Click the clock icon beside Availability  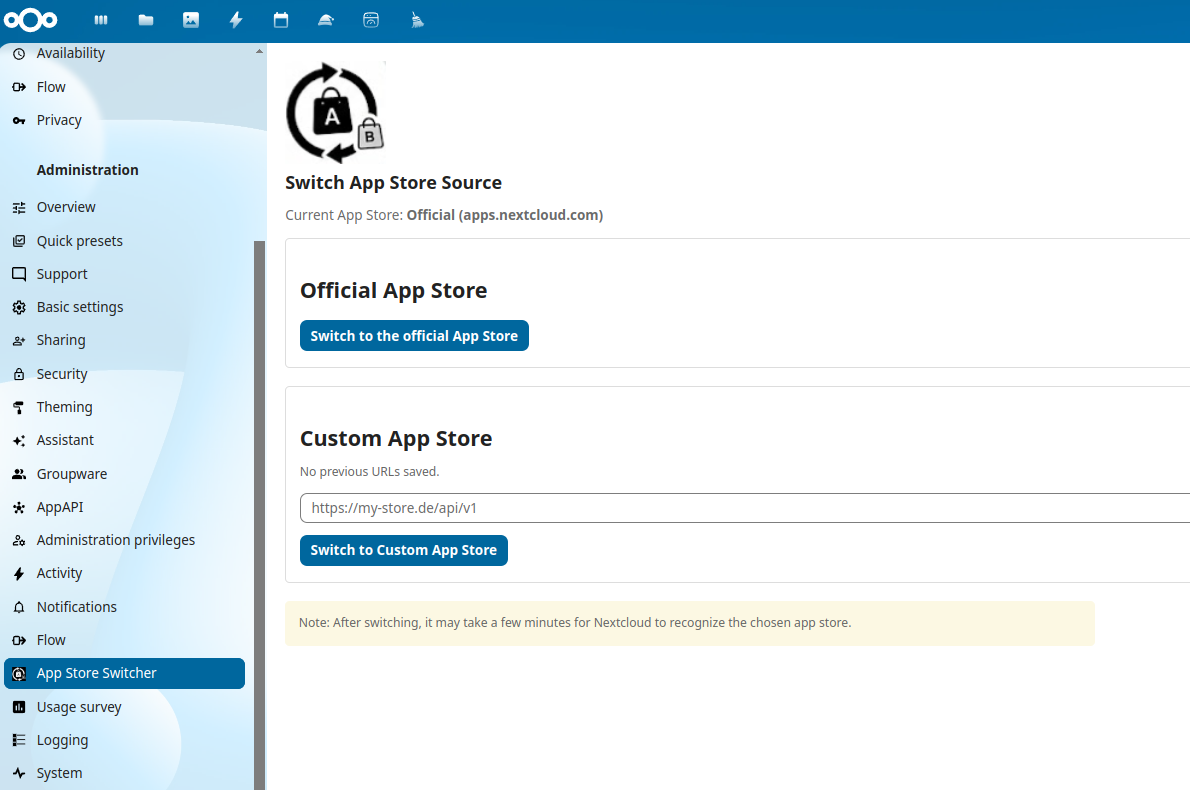coord(19,54)
